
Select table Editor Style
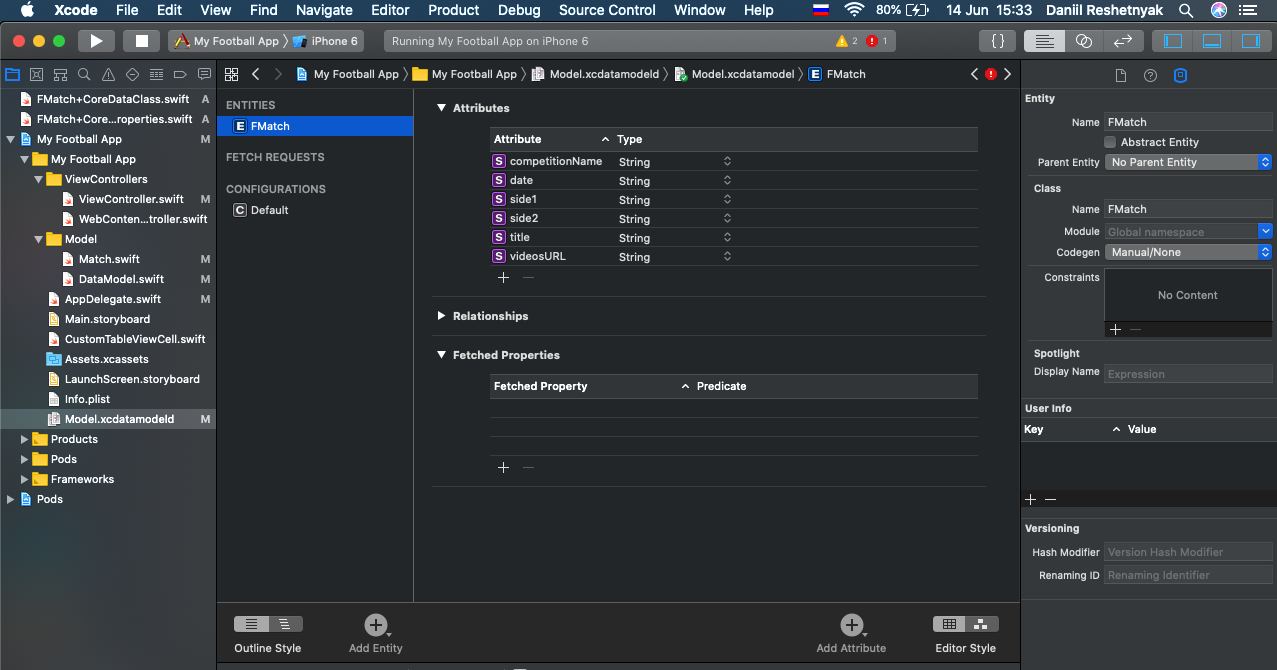point(949,624)
